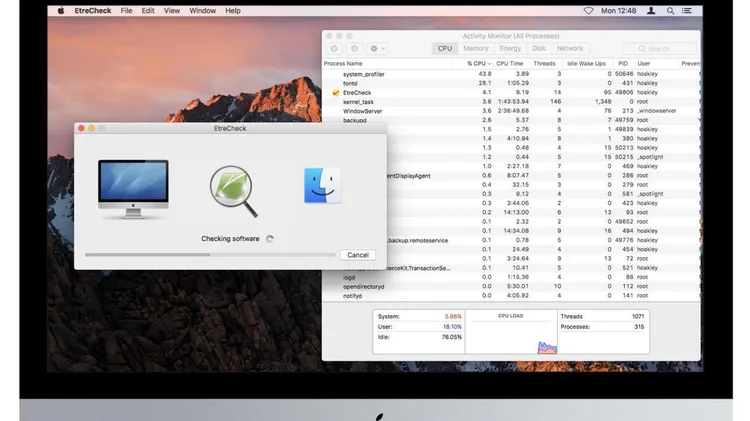
Task: Click the System CPU percentage 5.86%
Action: [x=453, y=317]
